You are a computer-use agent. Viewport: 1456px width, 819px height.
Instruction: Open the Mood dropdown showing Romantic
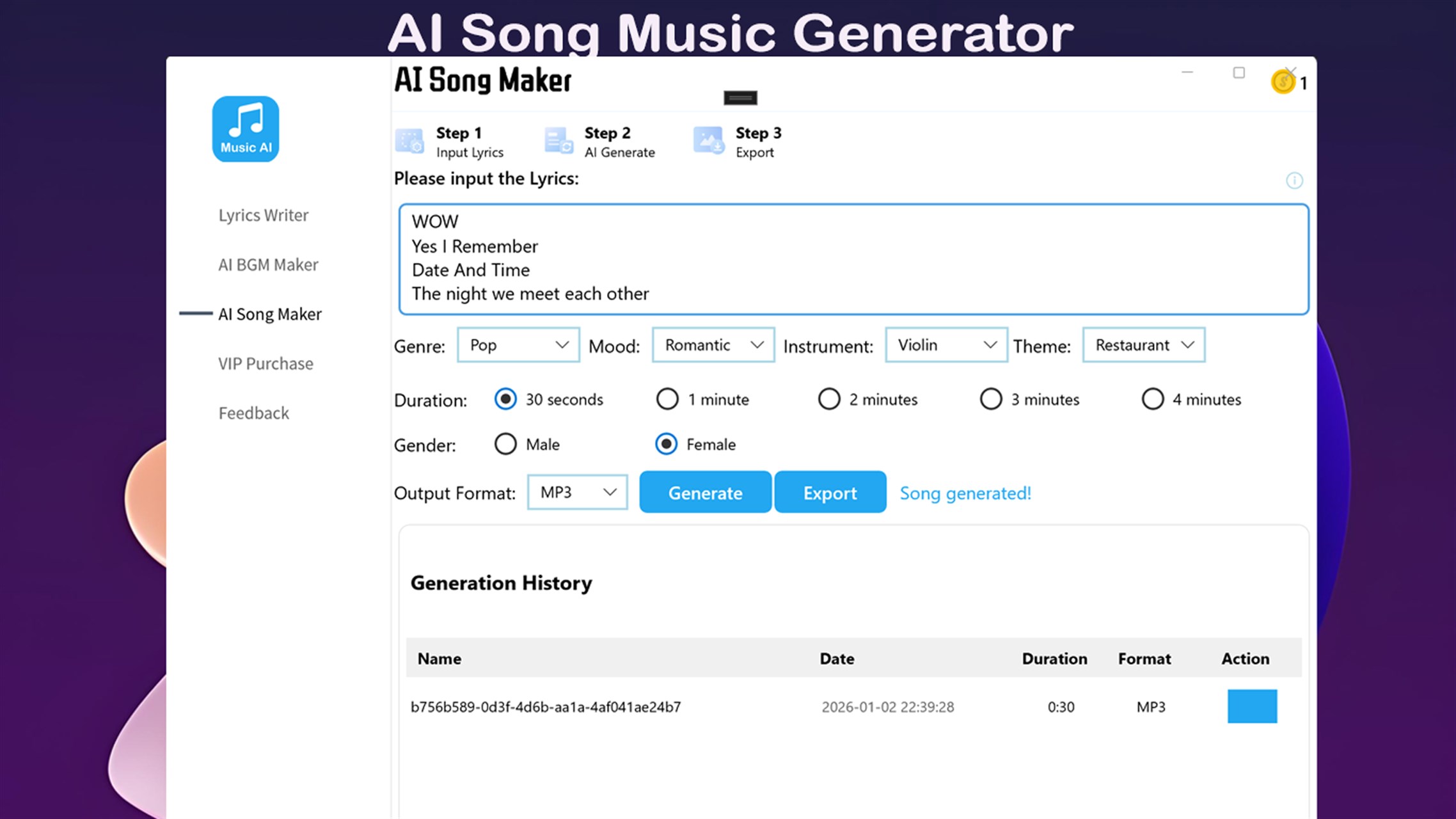pyautogui.click(x=713, y=346)
